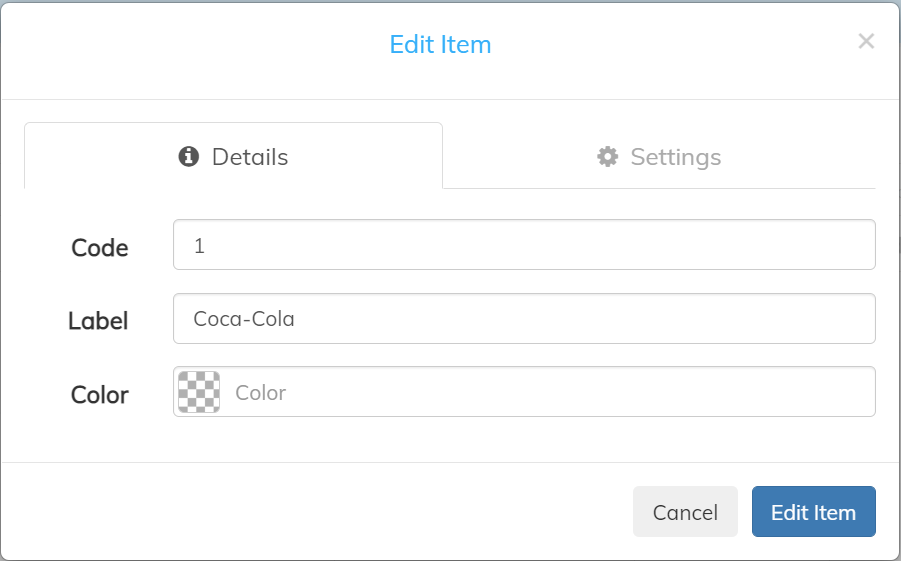Cancel editing the item
Image resolution: width=901 pixels, height=561 pixels.
pos(685,512)
